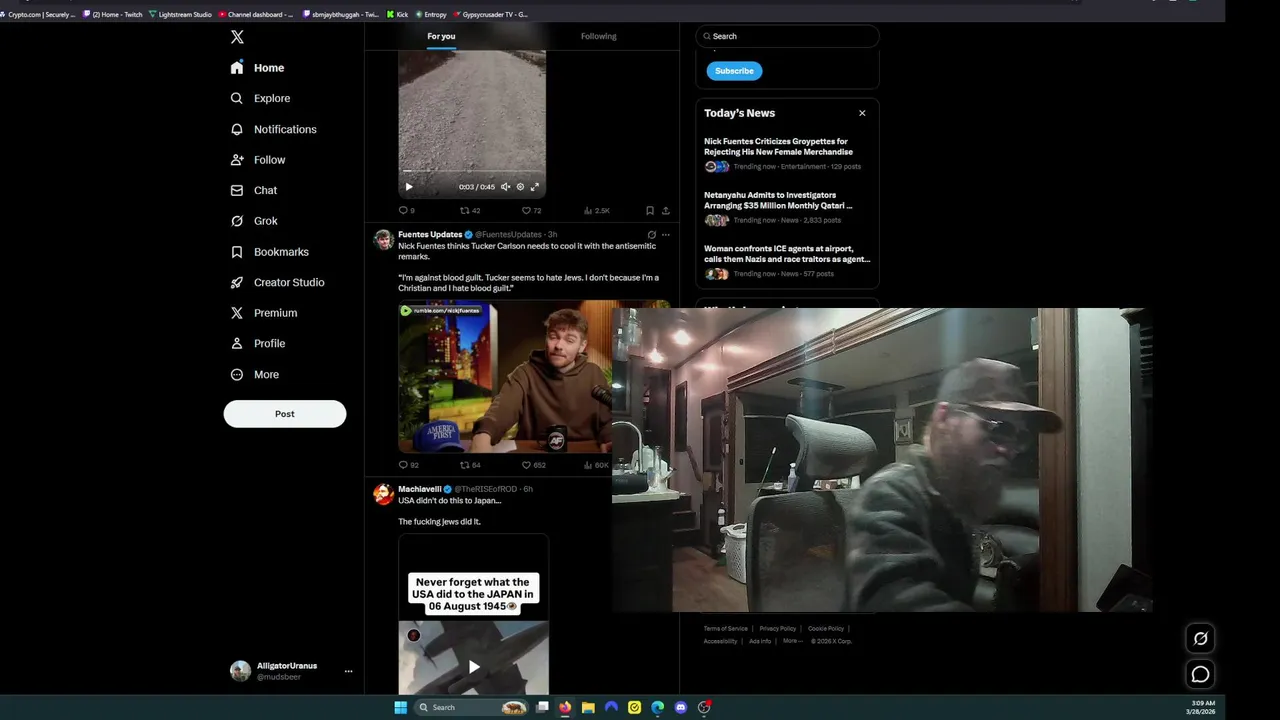
Task: Open the Home page from the sidebar
Action: point(257,68)
